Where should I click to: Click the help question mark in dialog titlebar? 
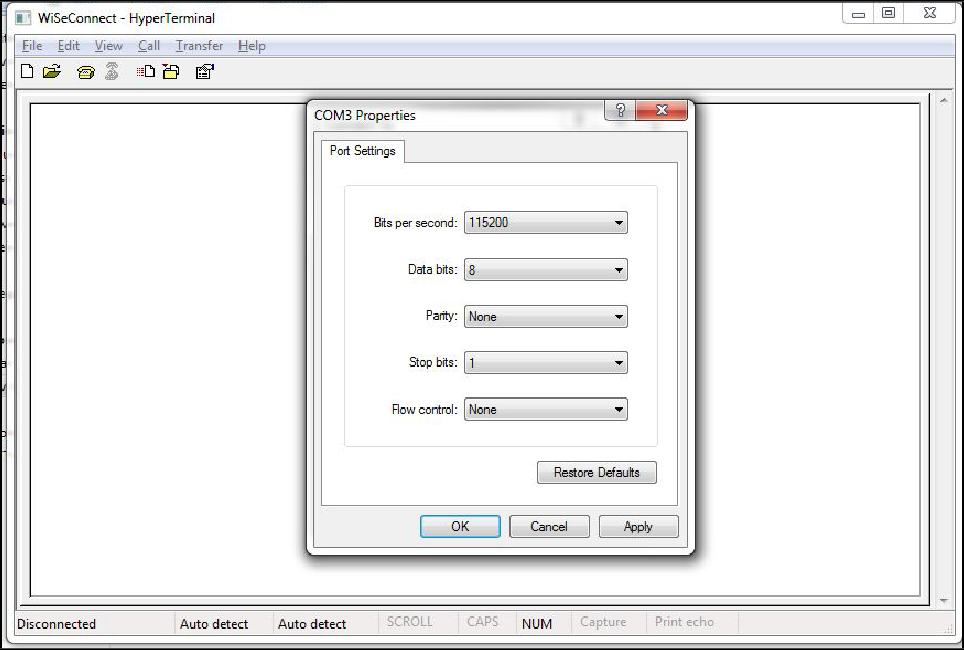click(619, 110)
